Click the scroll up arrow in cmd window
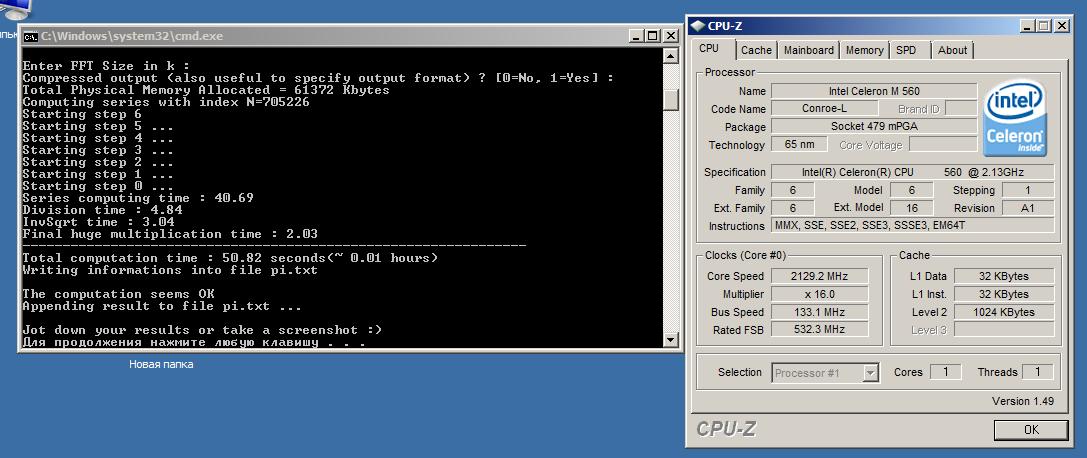The image size is (1087, 458). coord(670,55)
